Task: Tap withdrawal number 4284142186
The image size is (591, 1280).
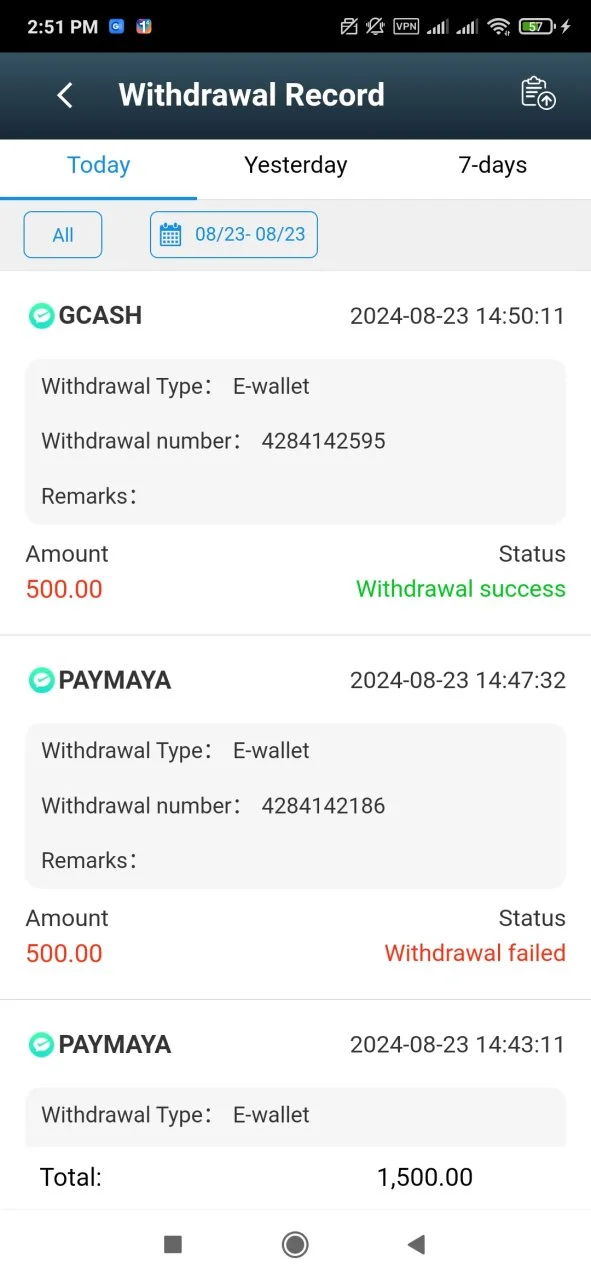Action: pos(323,805)
